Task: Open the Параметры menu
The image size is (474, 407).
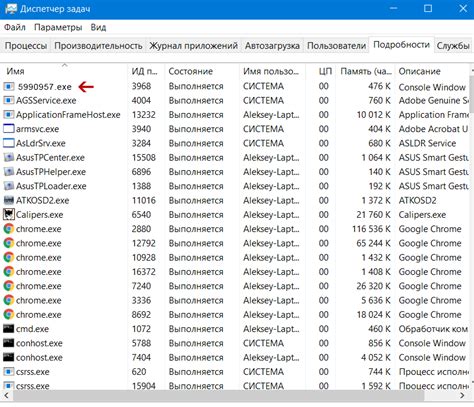Action: pos(58,27)
